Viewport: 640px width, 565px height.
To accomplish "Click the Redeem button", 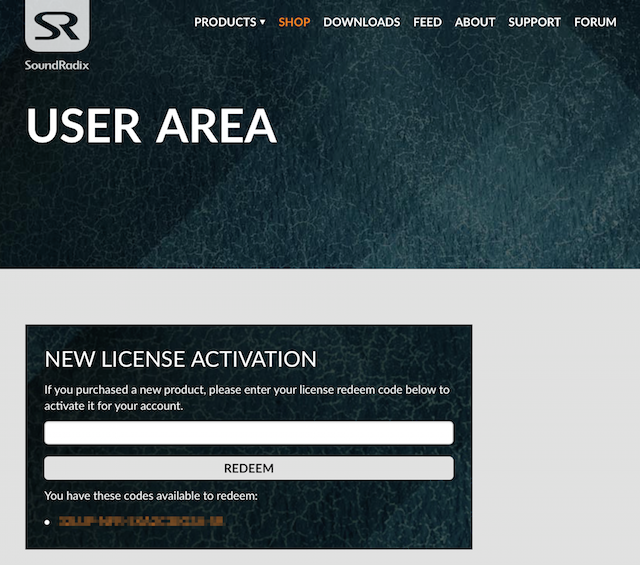I will pos(249,468).
